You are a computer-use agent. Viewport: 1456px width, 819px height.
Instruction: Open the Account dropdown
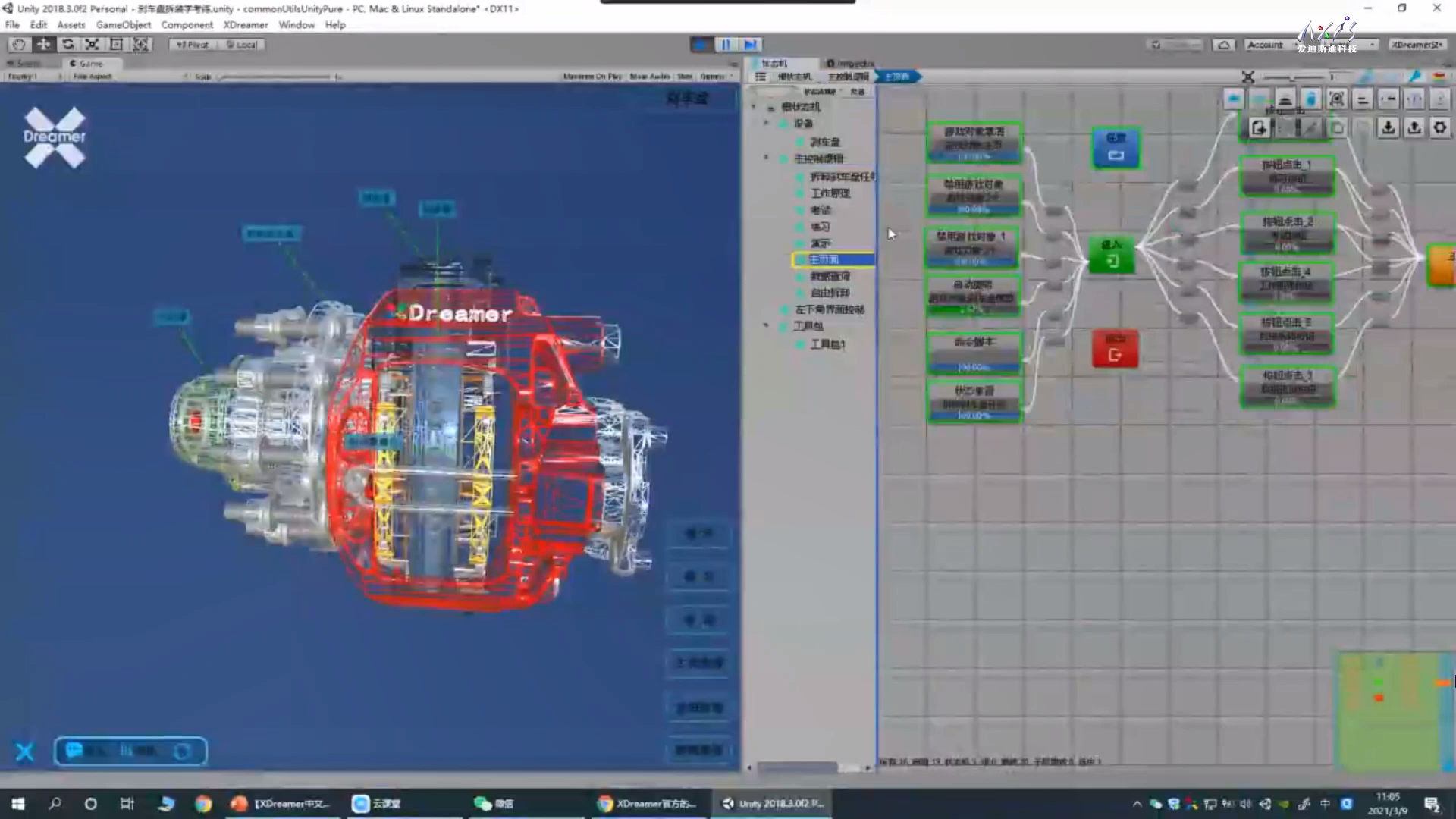point(1272,45)
